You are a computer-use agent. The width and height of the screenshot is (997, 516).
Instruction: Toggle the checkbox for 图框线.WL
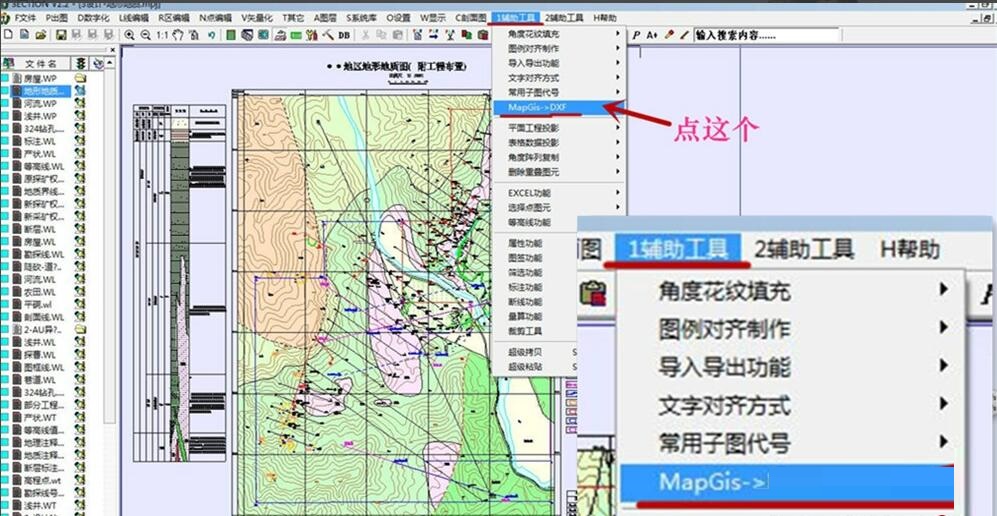5,367
